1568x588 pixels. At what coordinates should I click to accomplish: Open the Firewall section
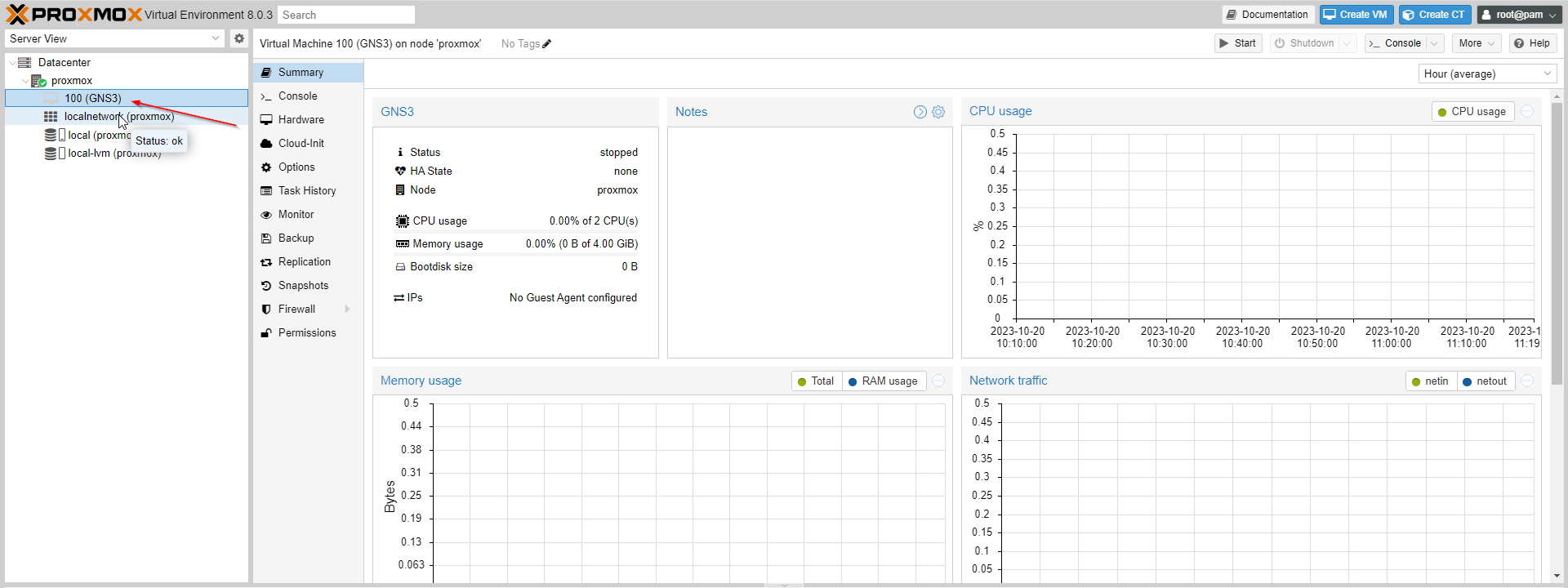point(296,310)
